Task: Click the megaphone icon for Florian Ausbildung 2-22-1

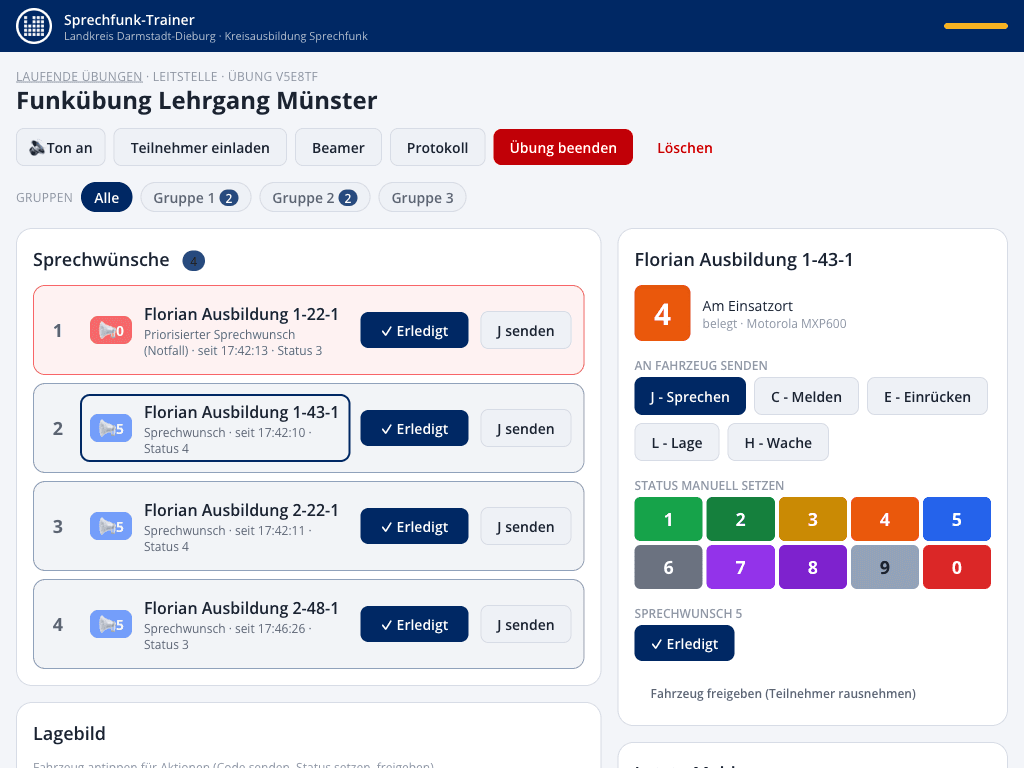Action: [111, 526]
